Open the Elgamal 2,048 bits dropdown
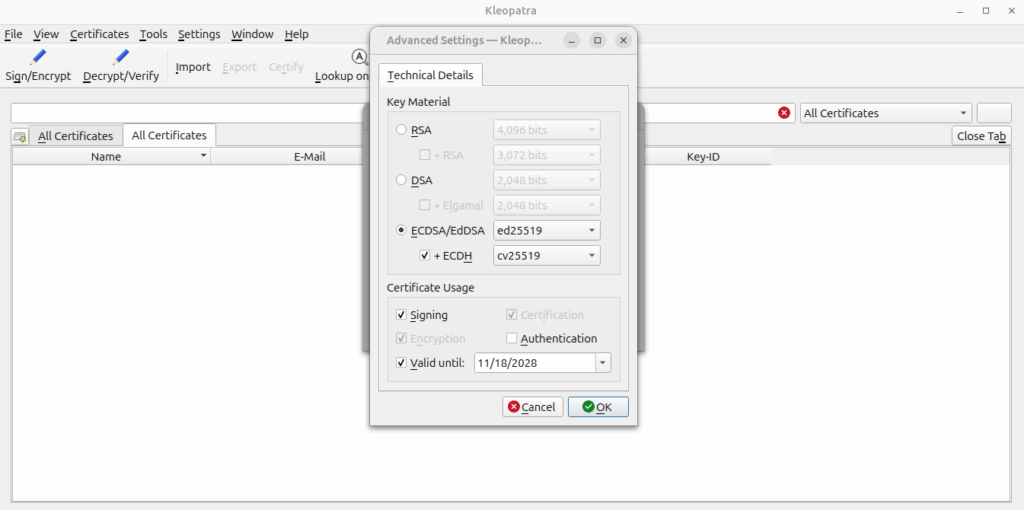 pos(547,206)
